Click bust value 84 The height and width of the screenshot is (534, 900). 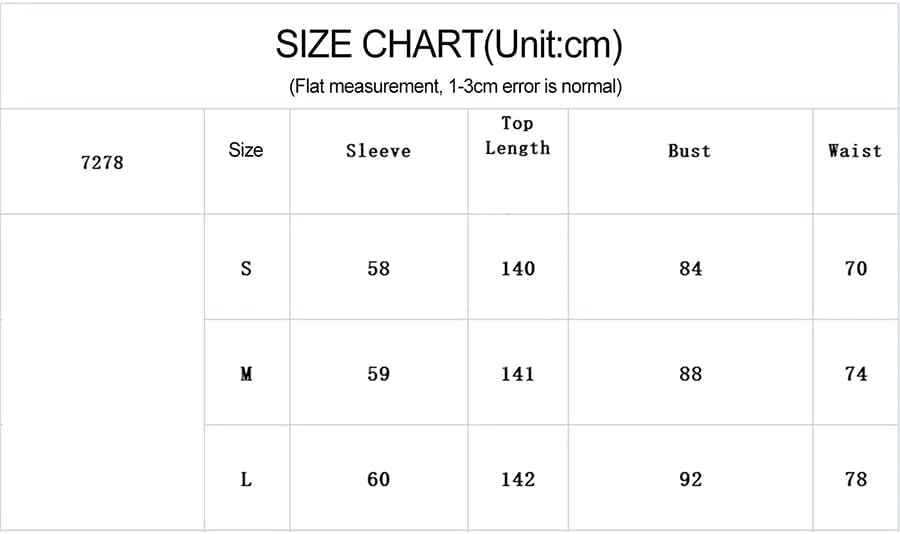(691, 268)
